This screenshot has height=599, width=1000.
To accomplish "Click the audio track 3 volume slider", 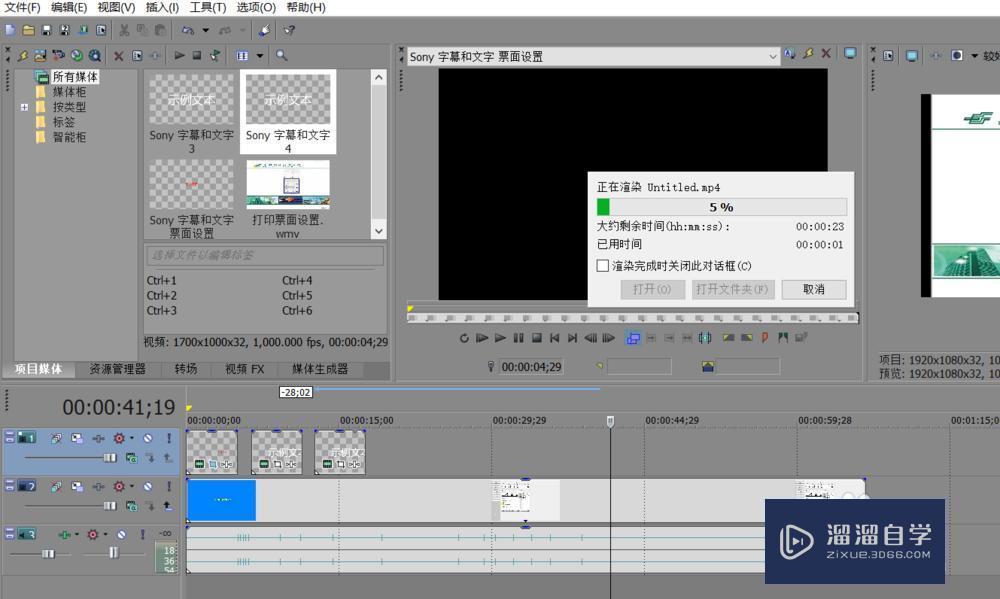I will 48,553.
